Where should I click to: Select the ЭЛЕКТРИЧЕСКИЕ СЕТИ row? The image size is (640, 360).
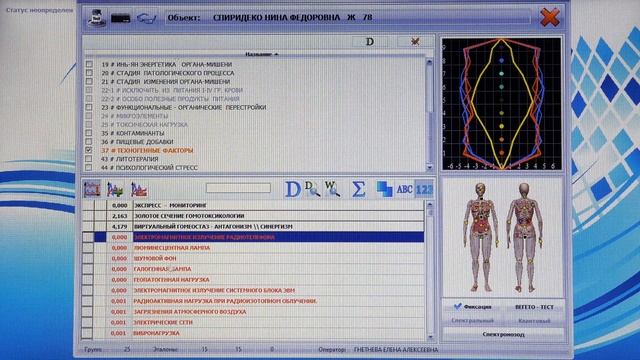253,322
